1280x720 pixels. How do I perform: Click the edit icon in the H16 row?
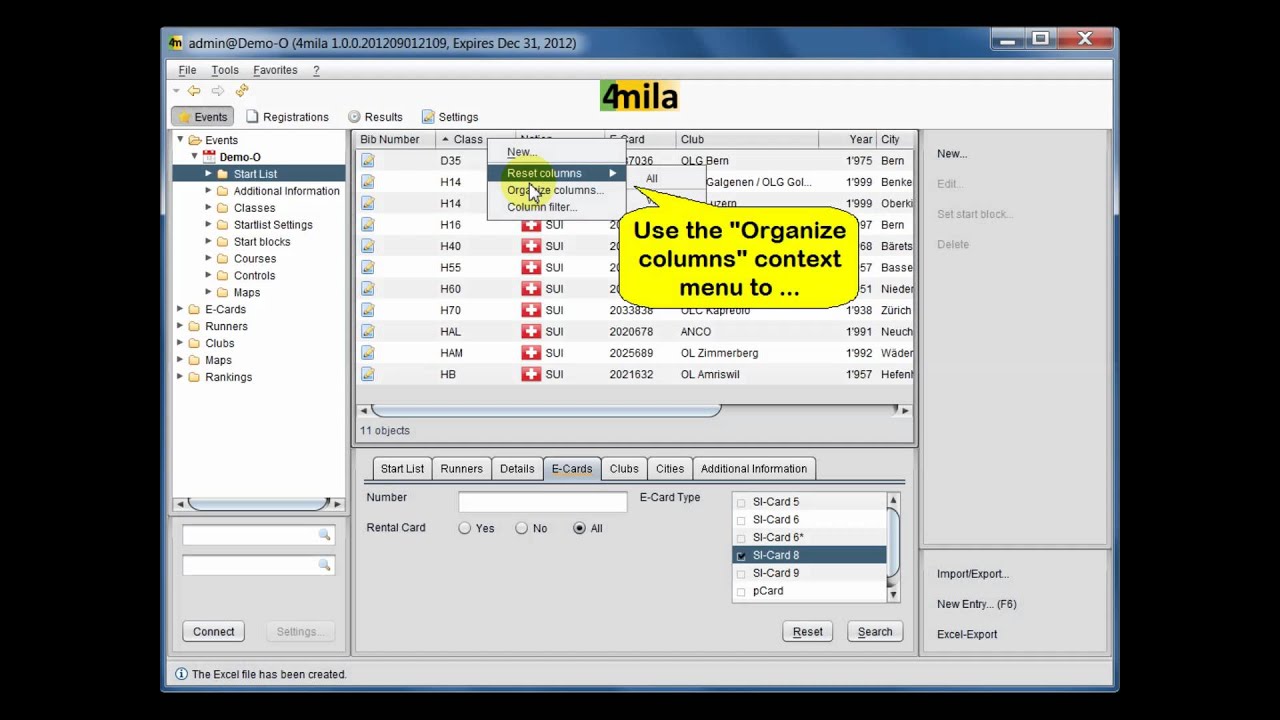(x=368, y=225)
